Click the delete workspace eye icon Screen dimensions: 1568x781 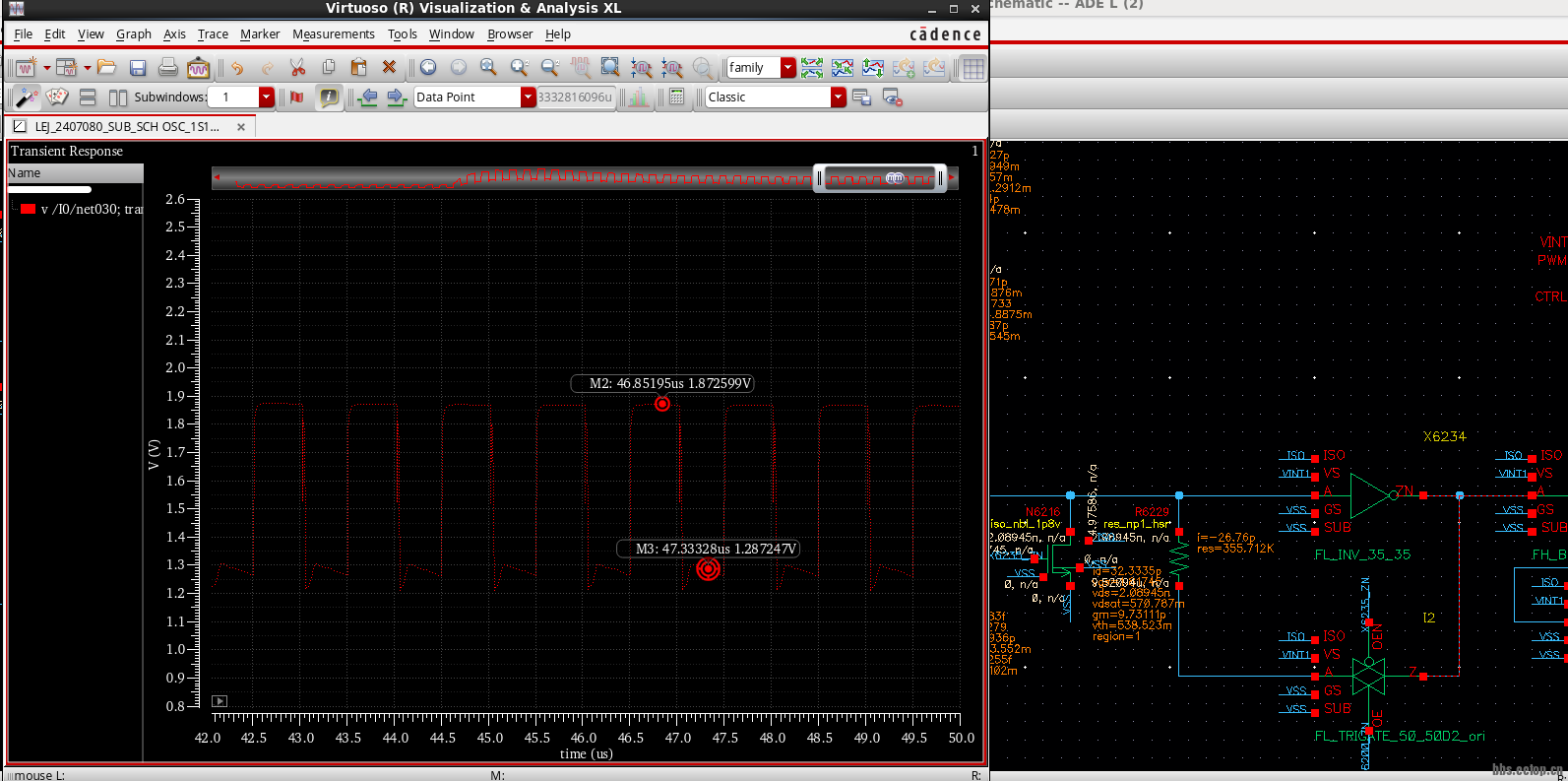click(x=893, y=98)
